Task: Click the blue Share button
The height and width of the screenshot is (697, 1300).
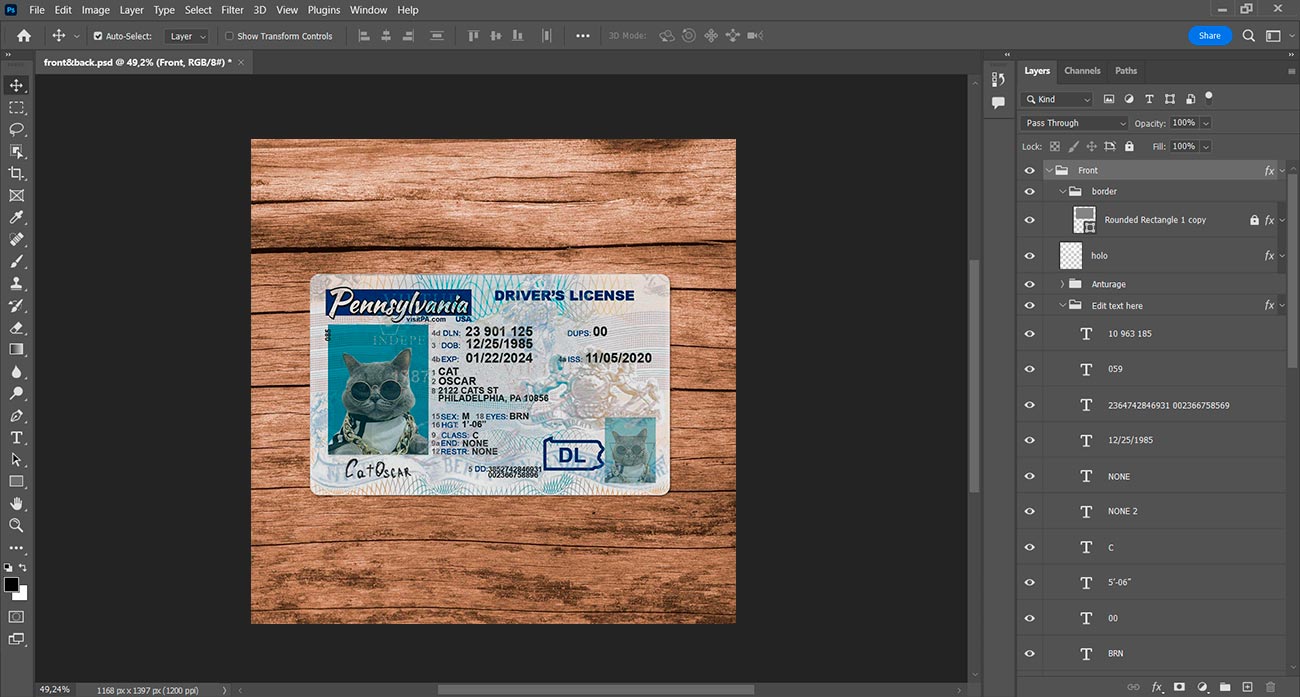Action: (1210, 35)
